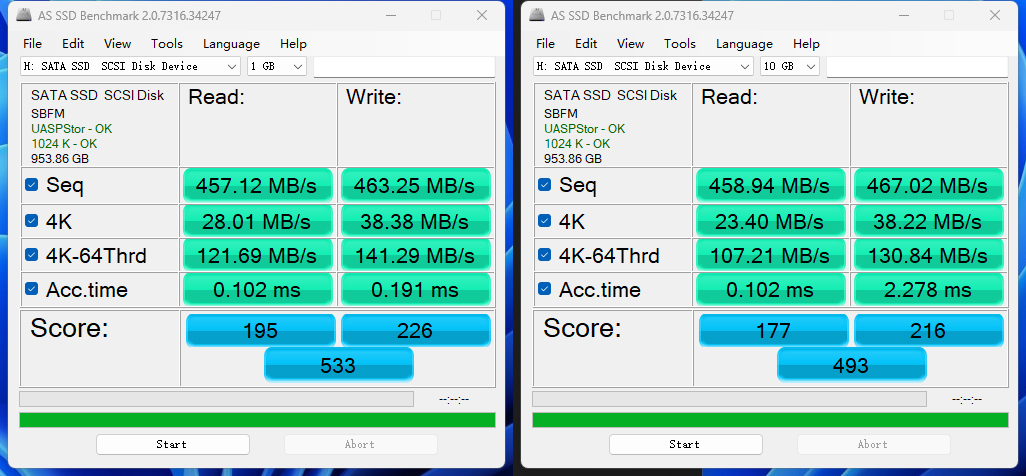This screenshot has width=1026, height=476.
Task: Minimize the right AS SSD Benchmark window
Action: (902, 15)
